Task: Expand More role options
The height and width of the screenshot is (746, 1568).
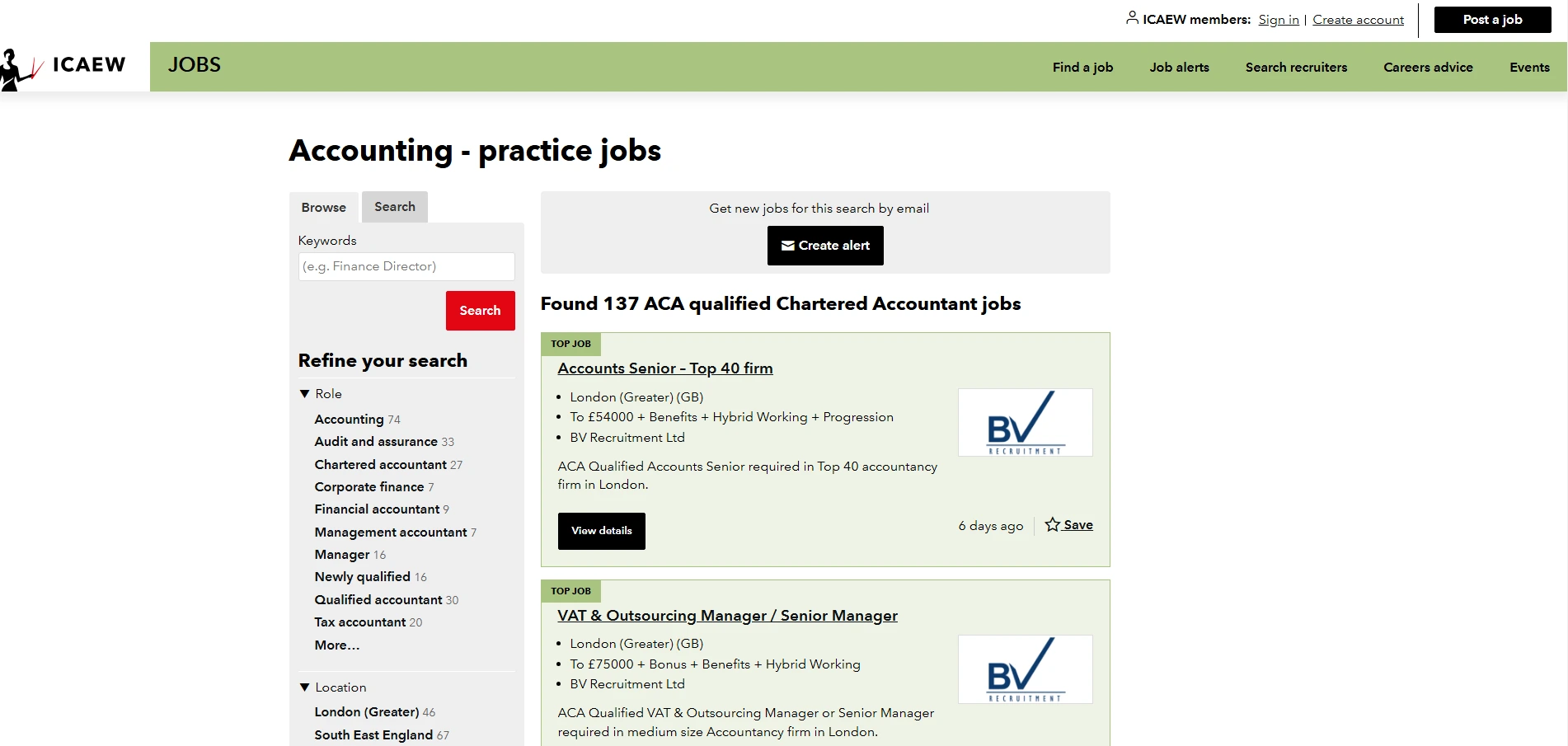Action: coord(336,645)
